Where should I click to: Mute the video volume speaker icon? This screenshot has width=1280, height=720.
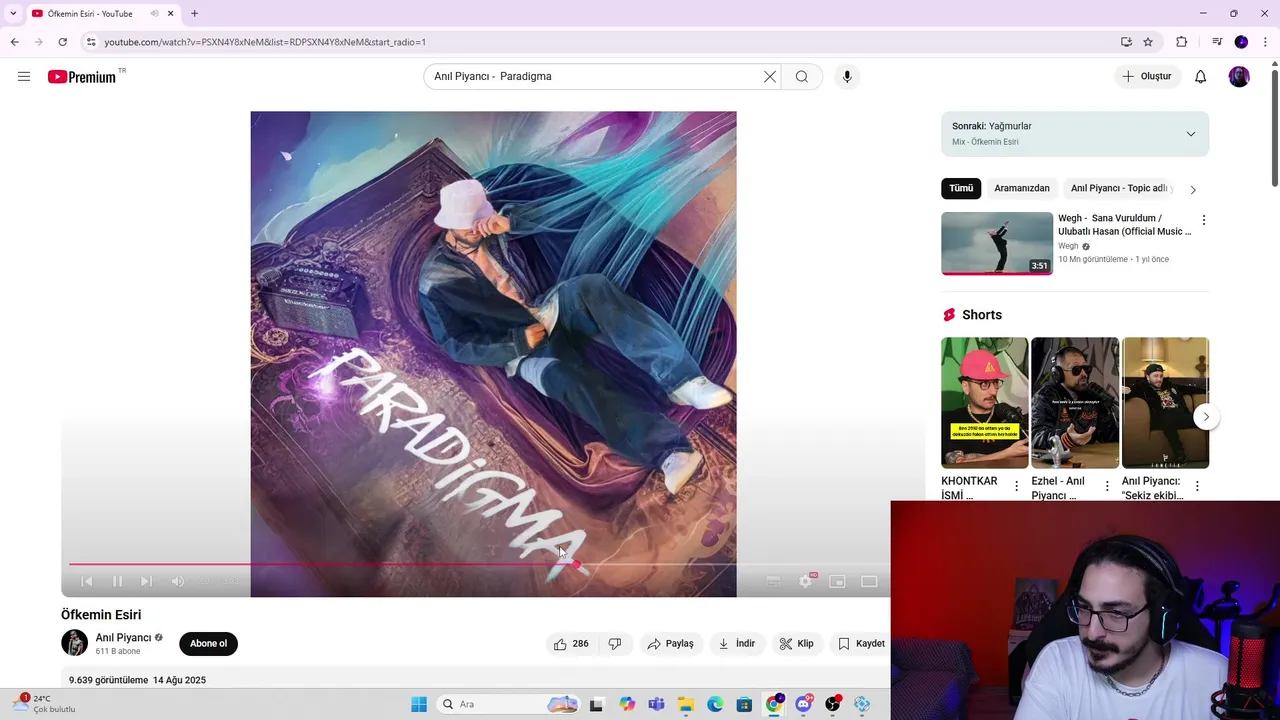[177, 581]
